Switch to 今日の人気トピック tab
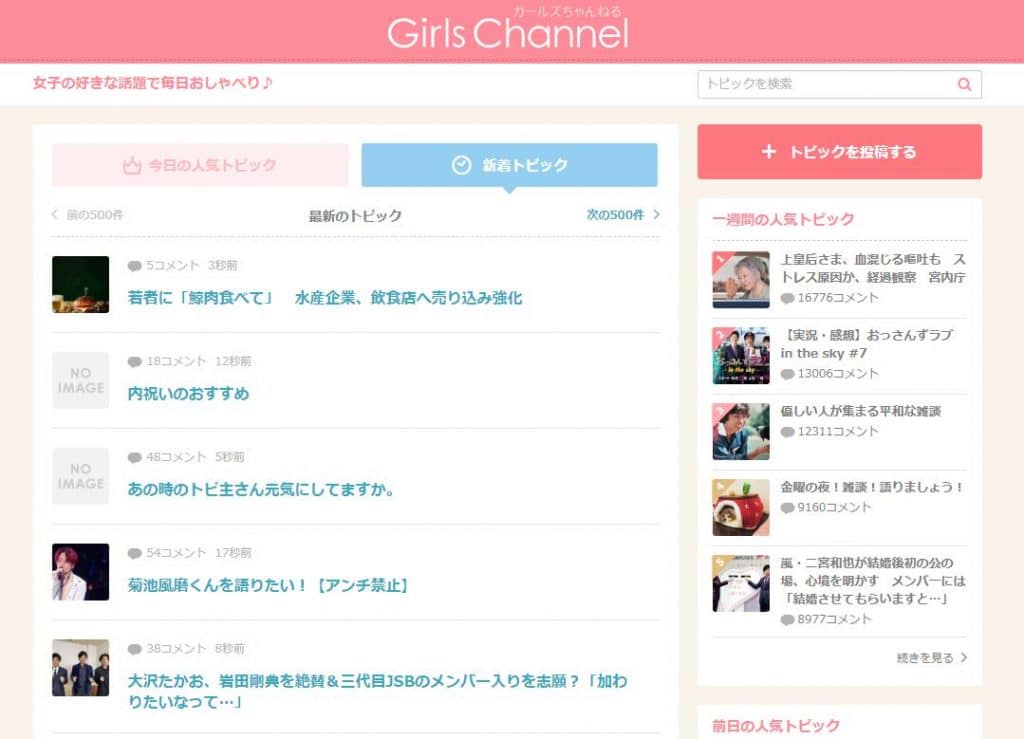Viewport: 1024px width, 739px height. click(200, 165)
